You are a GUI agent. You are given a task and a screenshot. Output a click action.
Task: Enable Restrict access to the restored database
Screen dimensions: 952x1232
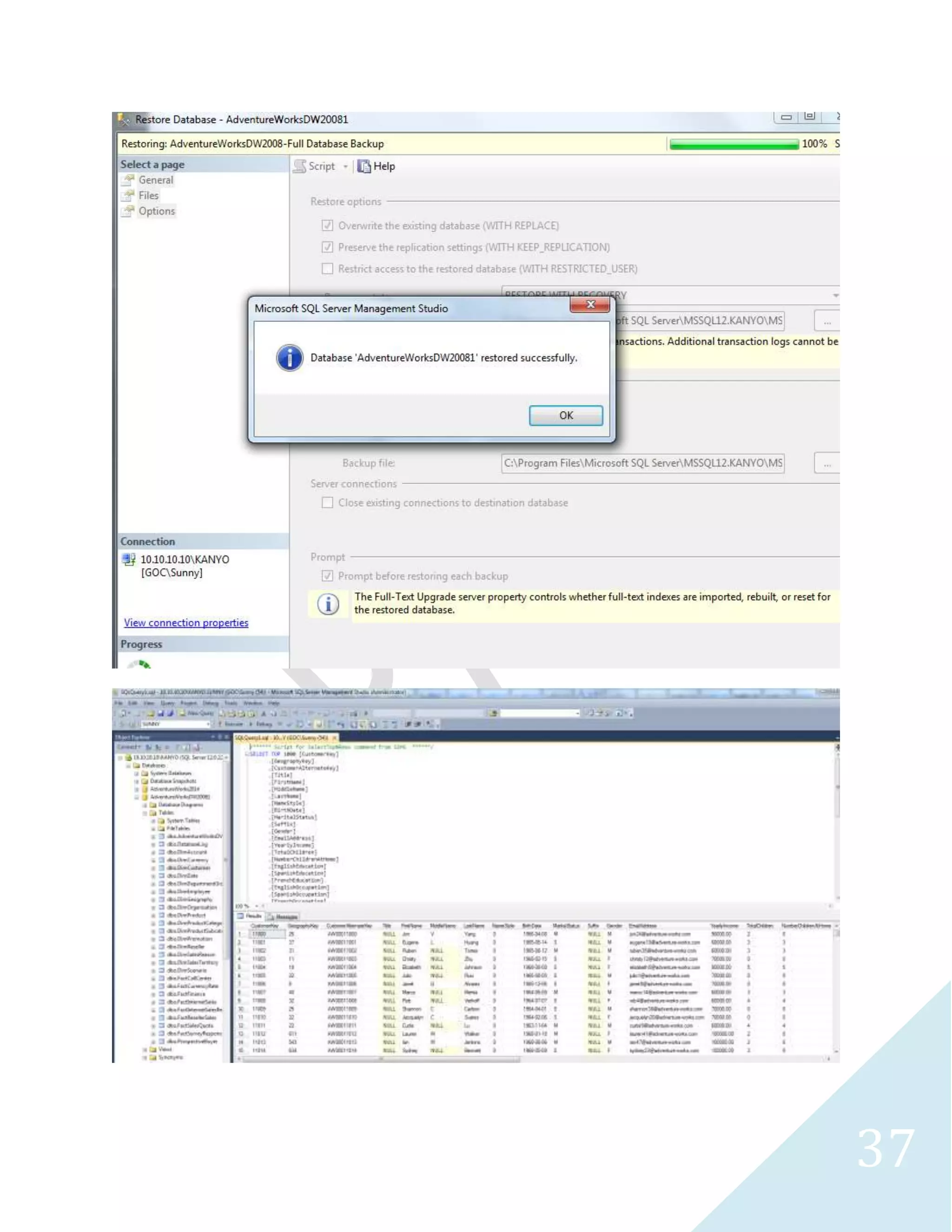[x=327, y=269]
